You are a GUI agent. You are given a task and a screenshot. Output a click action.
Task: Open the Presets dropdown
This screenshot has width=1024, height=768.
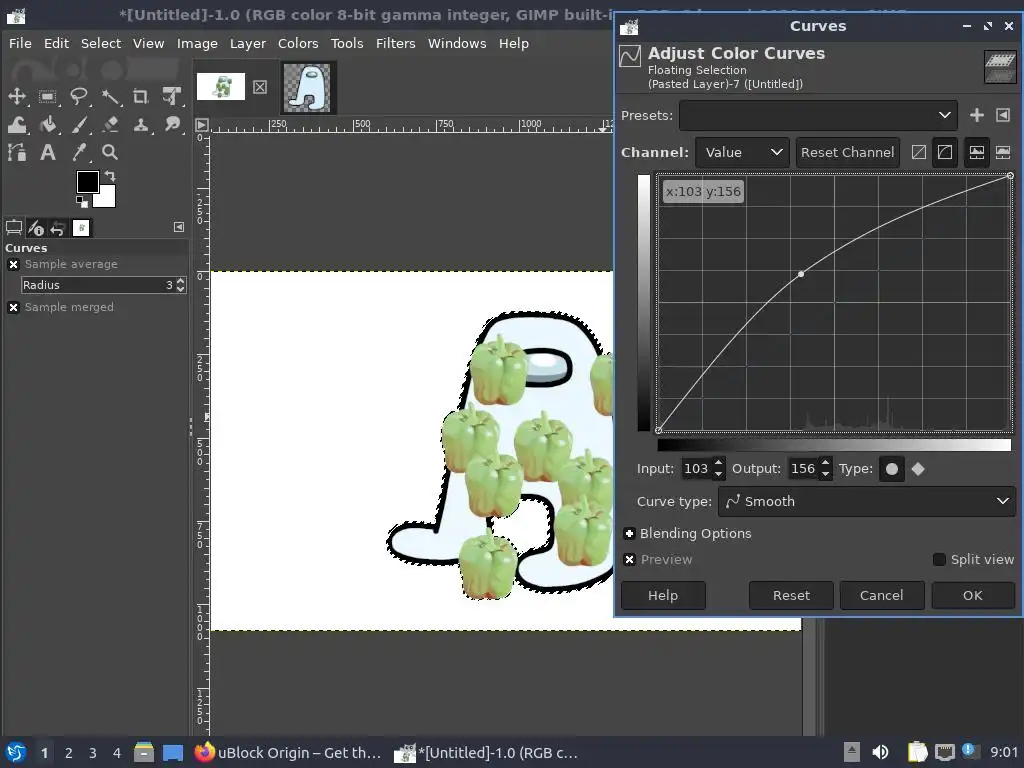pos(818,116)
